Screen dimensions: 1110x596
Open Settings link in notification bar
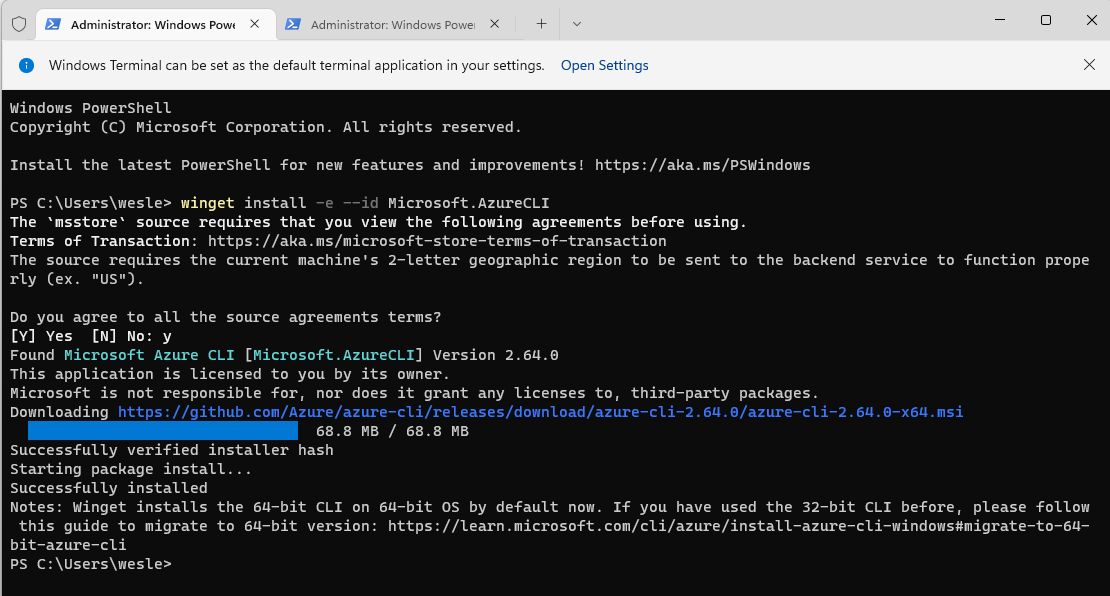tap(605, 65)
